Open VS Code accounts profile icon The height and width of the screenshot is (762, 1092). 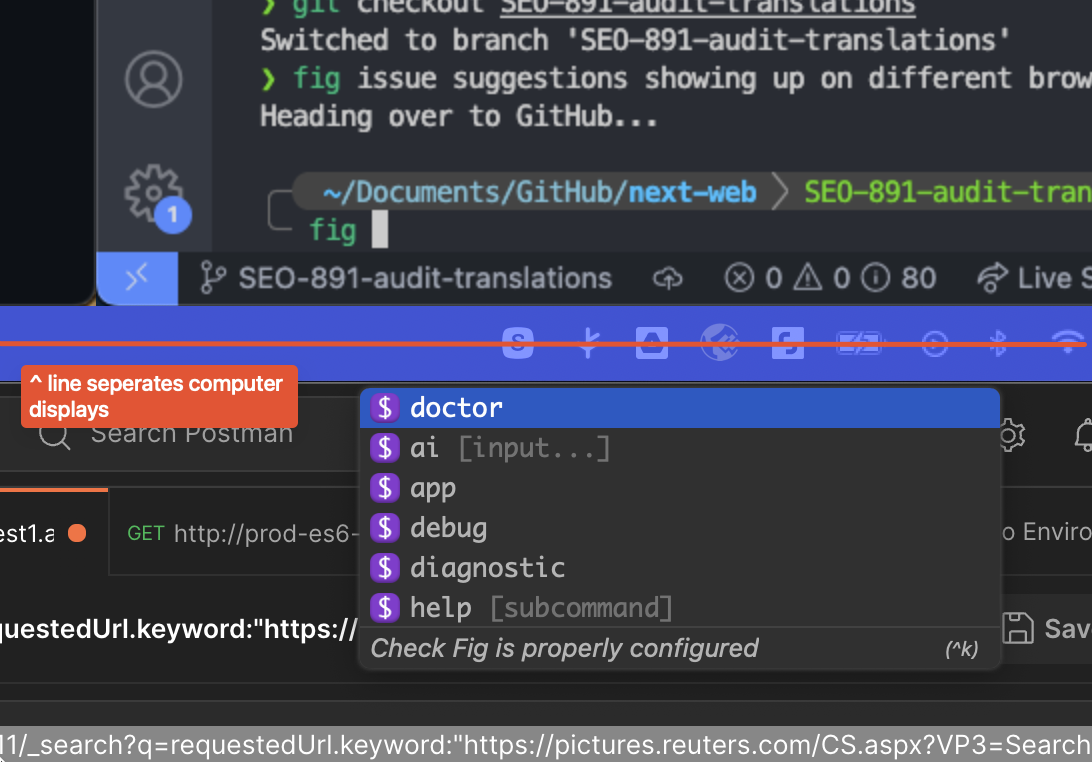(153, 79)
